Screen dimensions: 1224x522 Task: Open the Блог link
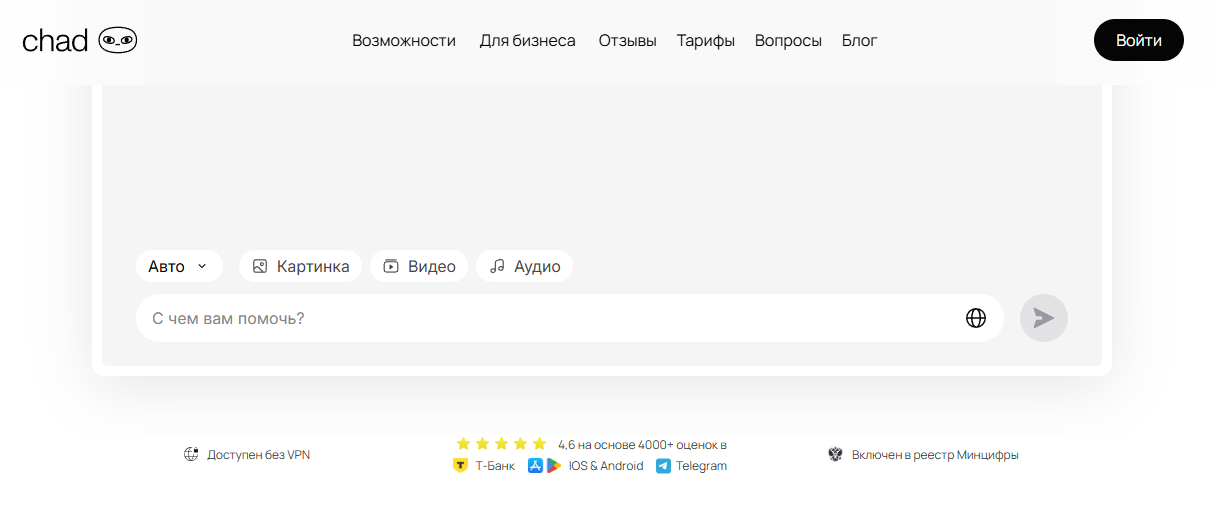click(x=859, y=41)
